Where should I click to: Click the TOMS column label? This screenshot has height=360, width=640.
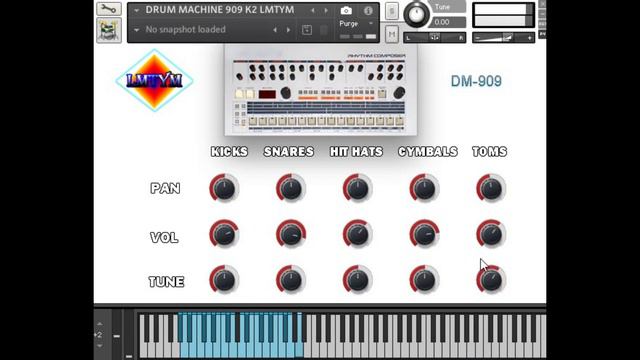click(489, 152)
